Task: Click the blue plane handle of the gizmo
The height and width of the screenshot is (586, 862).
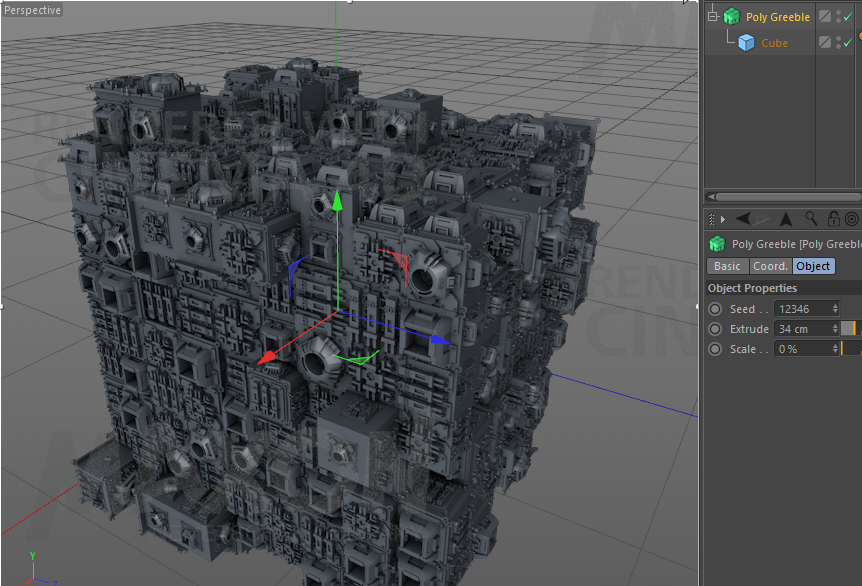Action: tap(297, 272)
